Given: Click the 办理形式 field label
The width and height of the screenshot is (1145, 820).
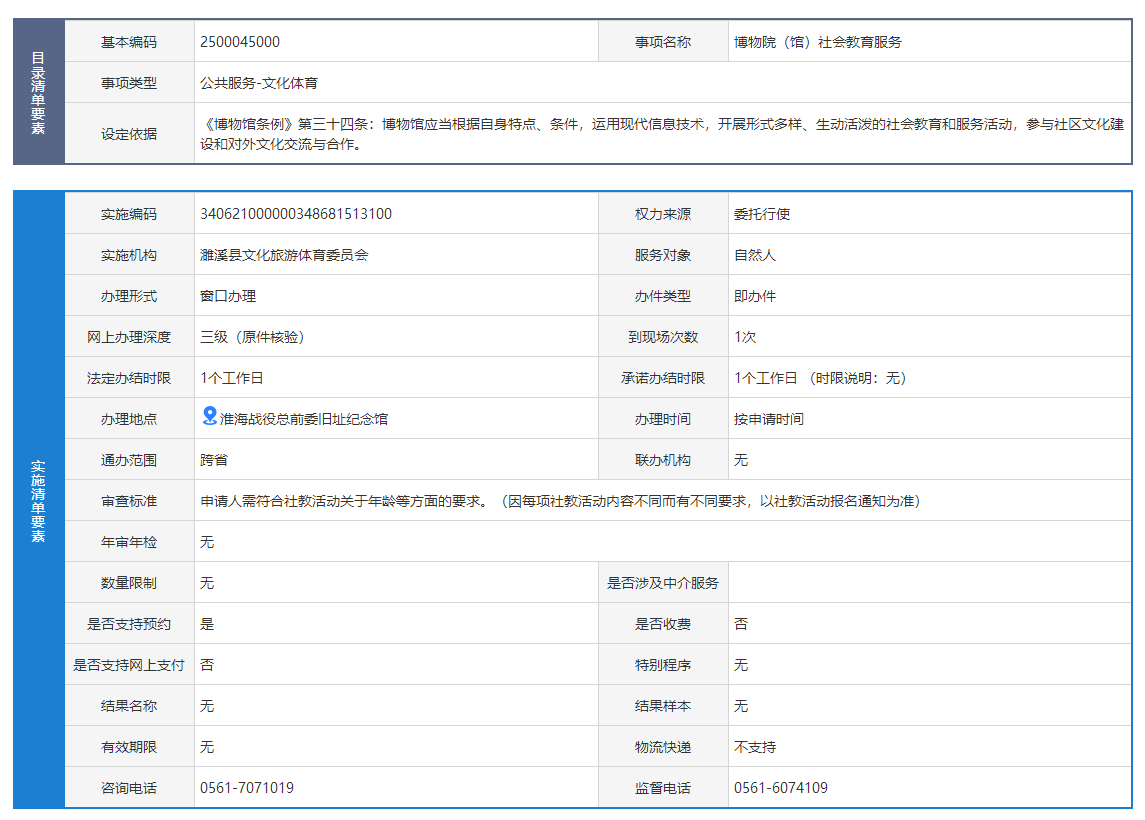Looking at the screenshot, I should click(129, 296).
